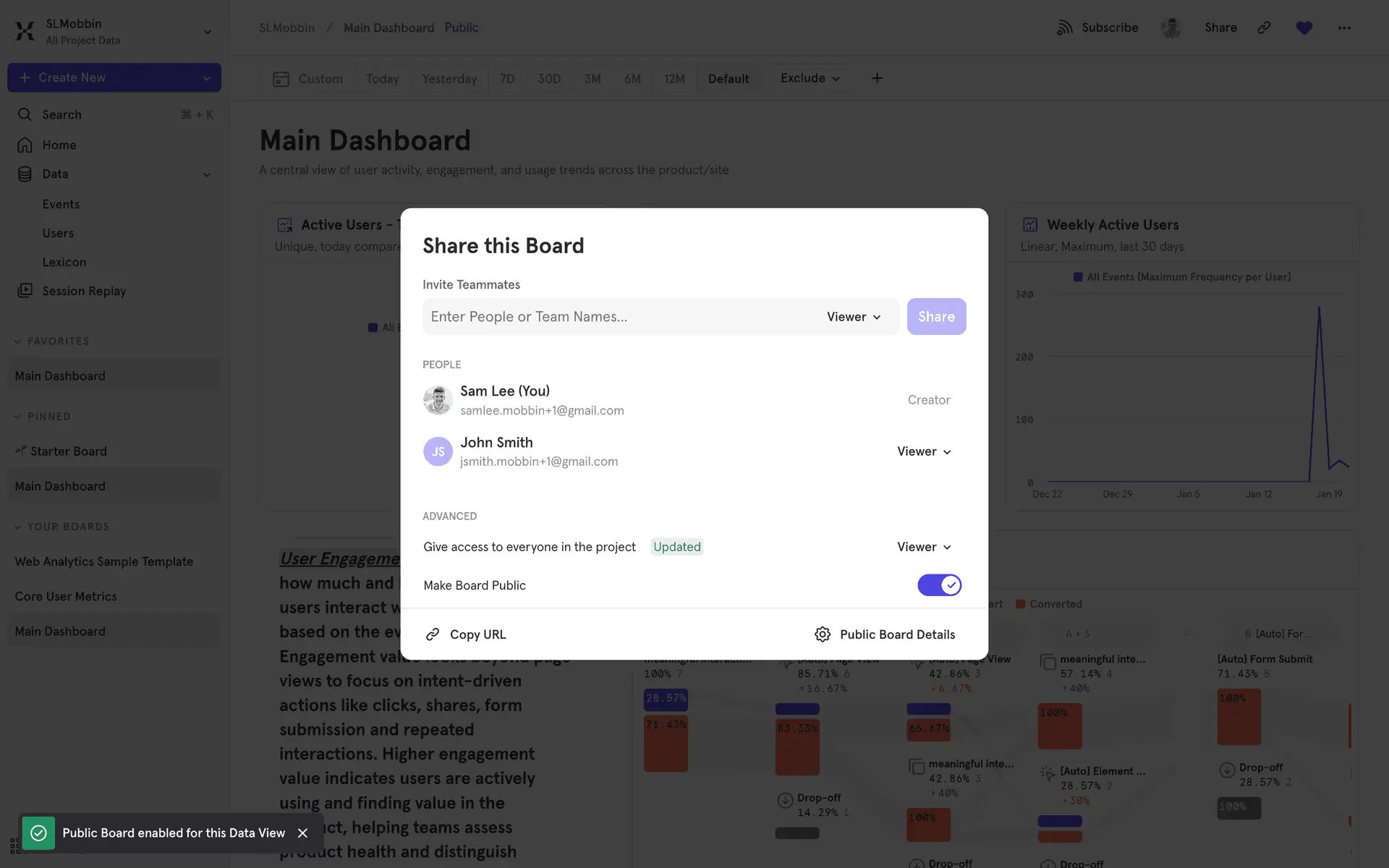Collapse the Pinned sidebar section
This screenshot has width=1389, height=868.
click(x=17, y=417)
